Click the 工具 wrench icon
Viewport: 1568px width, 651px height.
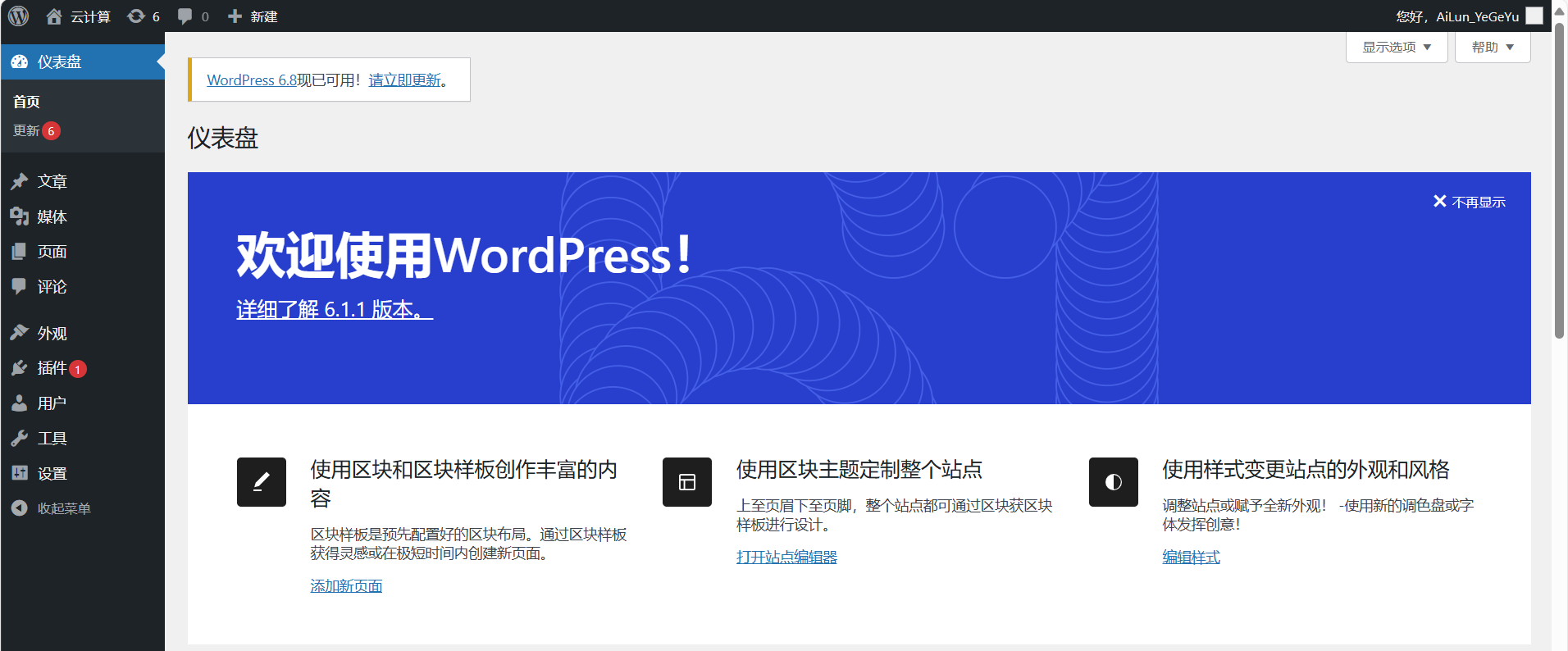[x=20, y=438]
